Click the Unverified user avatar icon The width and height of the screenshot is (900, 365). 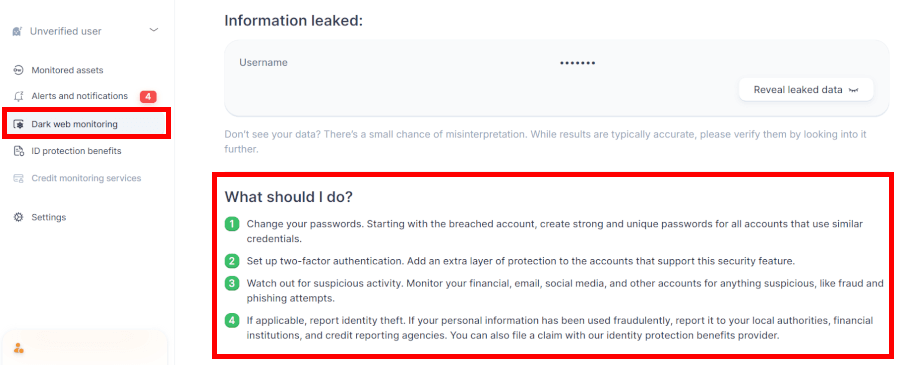tap(17, 32)
